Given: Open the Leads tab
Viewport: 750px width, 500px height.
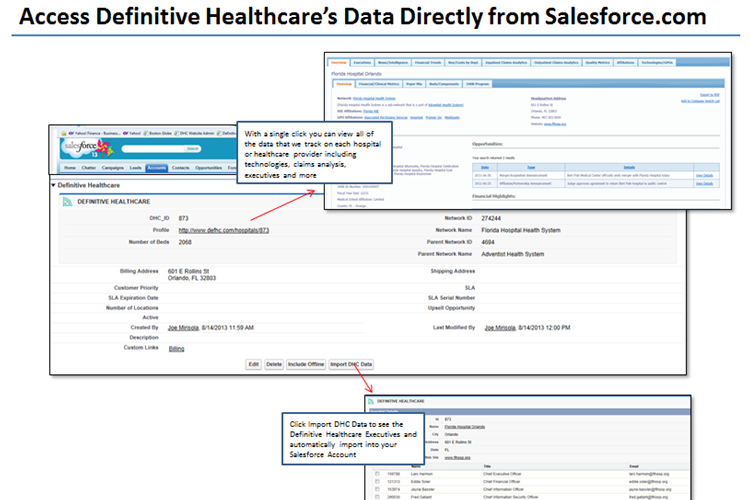Looking at the screenshot, I should pyautogui.click(x=136, y=168).
